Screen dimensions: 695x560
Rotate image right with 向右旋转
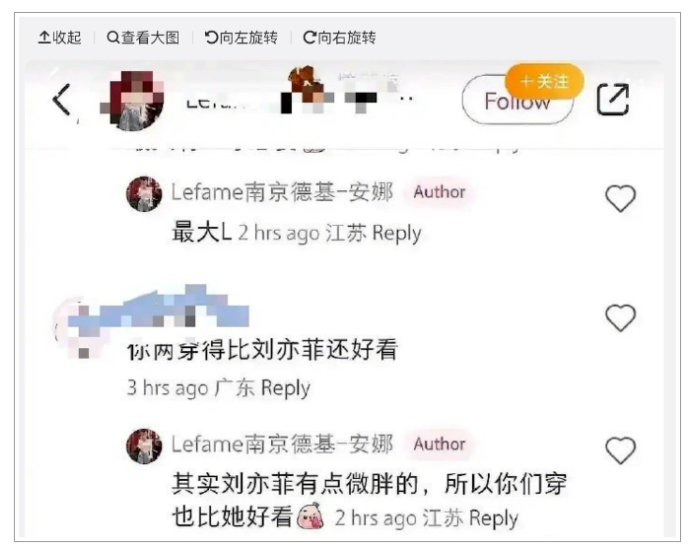tap(339, 38)
